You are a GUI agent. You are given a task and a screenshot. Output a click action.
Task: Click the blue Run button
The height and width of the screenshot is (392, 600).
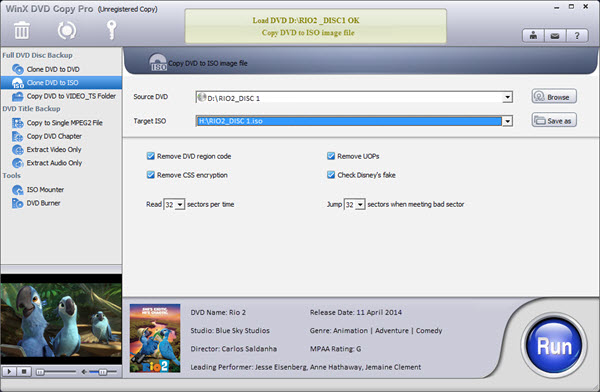tap(554, 346)
